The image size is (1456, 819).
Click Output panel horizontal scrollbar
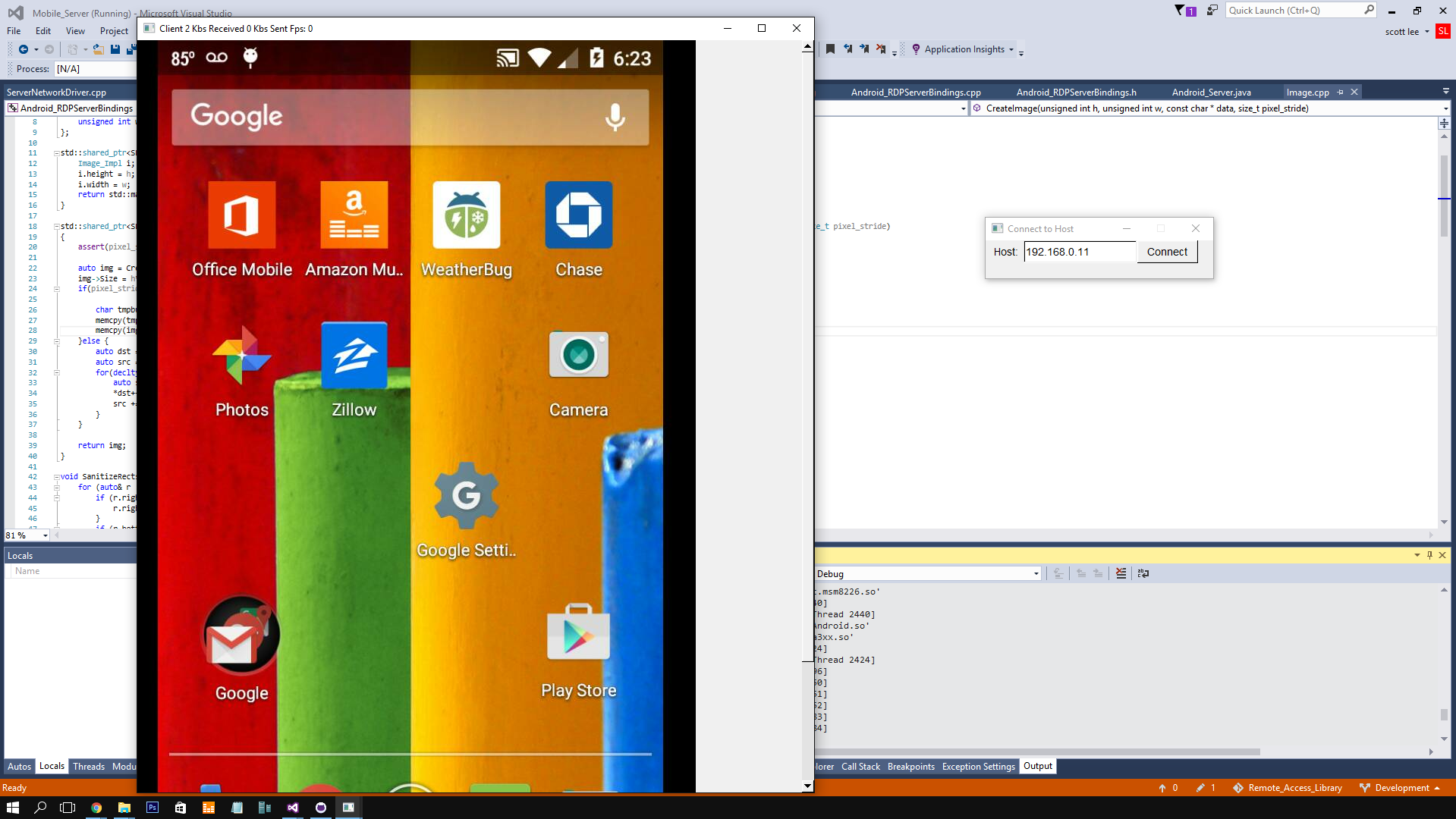tap(1039, 752)
